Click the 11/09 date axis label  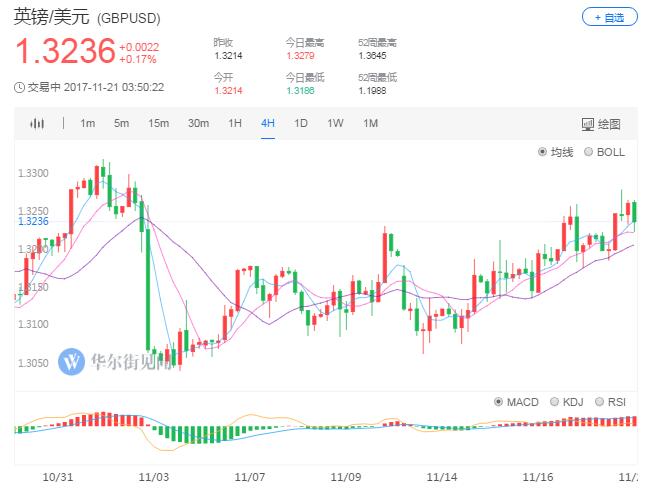[x=346, y=477]
